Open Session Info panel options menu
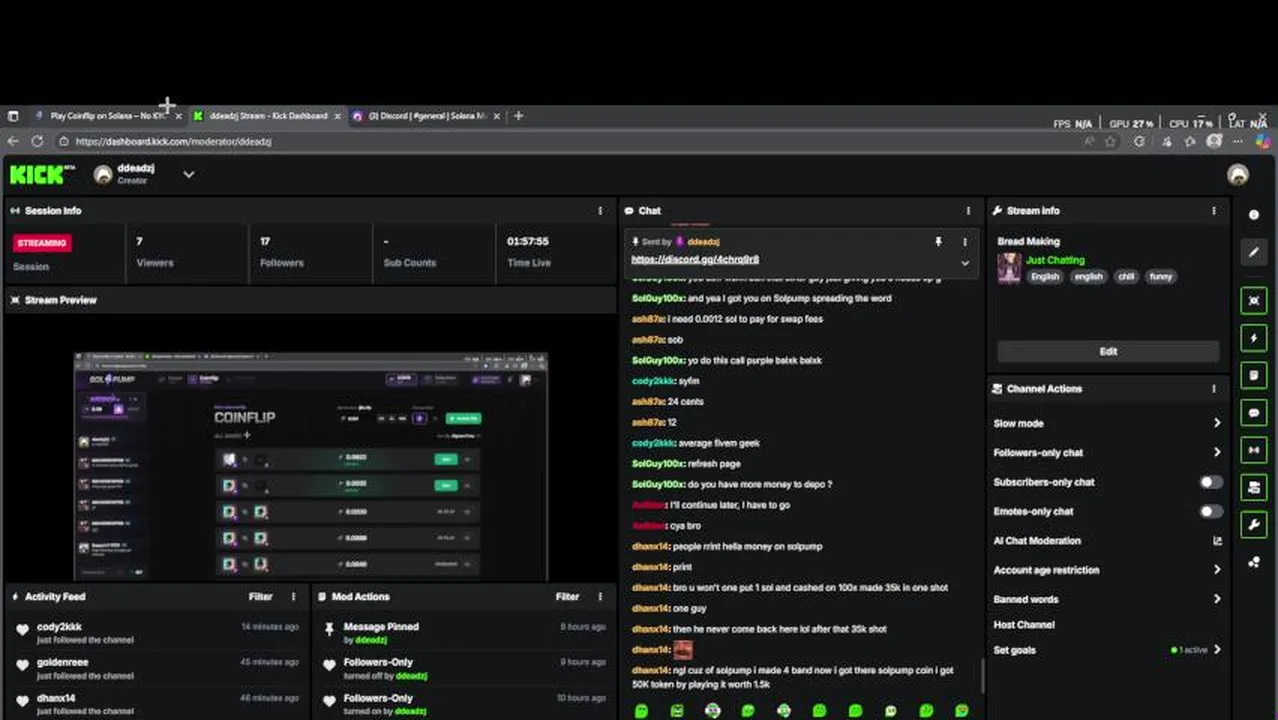 pos(600,211)
